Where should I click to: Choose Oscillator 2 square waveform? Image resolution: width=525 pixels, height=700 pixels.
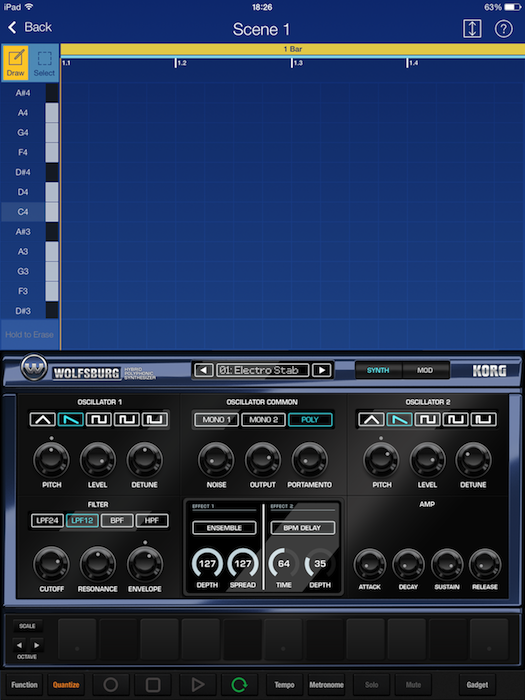tap(427, 419)
